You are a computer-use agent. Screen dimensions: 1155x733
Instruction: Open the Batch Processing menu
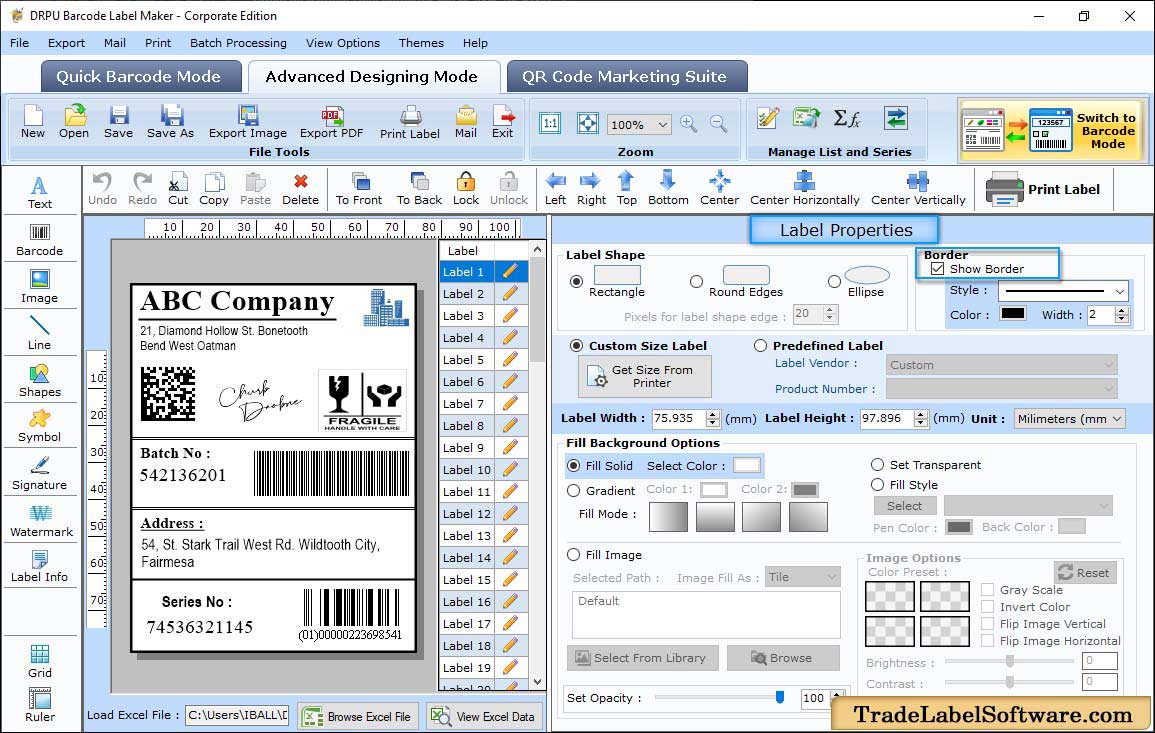coord(238,43)
